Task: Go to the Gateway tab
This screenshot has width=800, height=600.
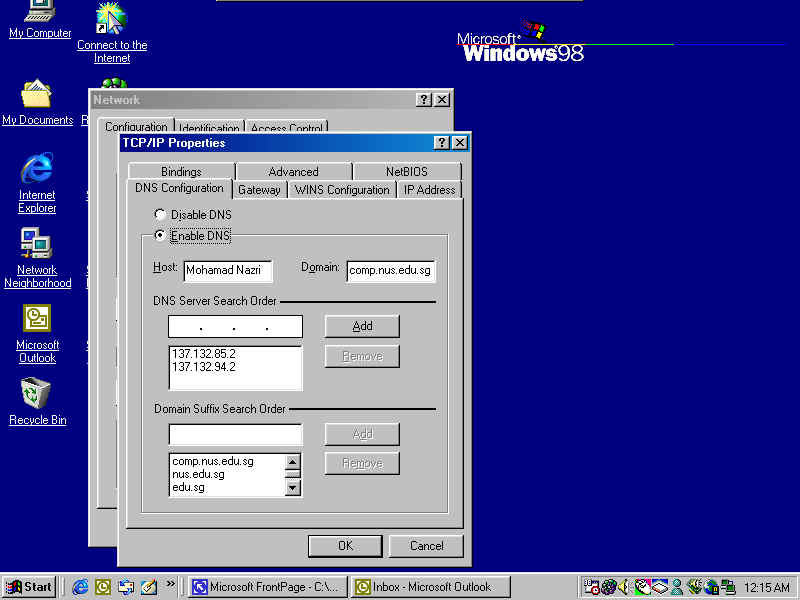Action: click(x=259, y=190)
